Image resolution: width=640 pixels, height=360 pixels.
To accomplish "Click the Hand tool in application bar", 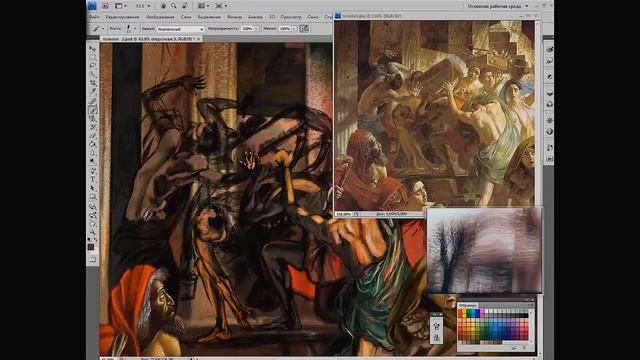I will (163, 6).
